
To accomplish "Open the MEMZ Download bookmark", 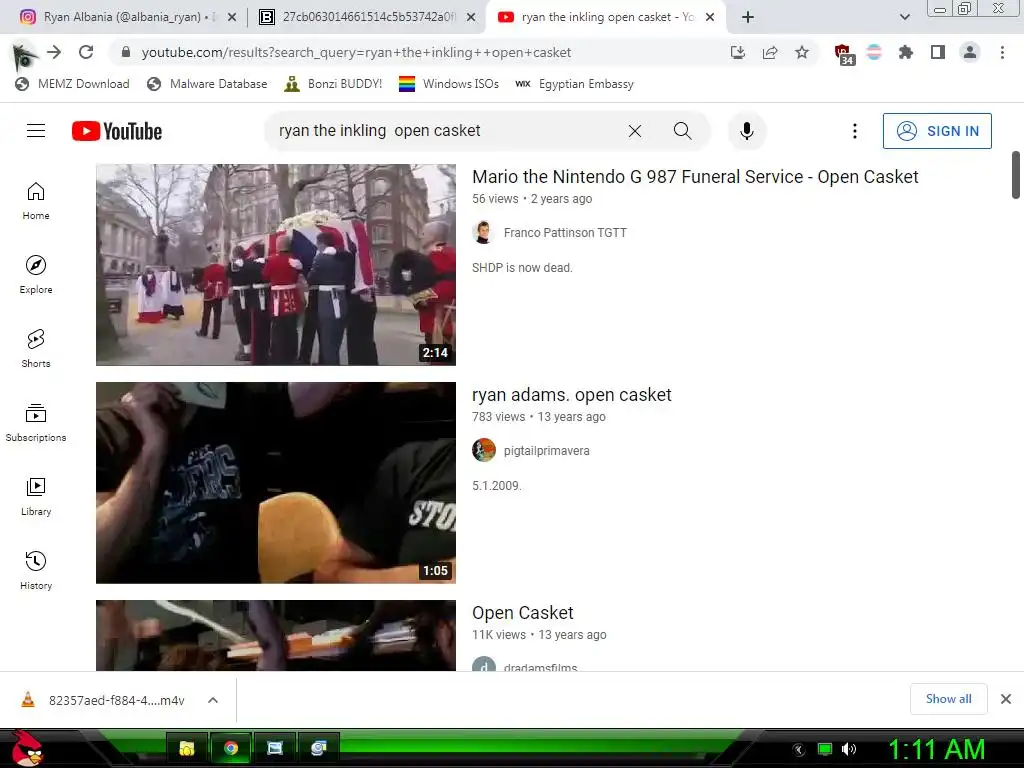I will pos(72,84).
